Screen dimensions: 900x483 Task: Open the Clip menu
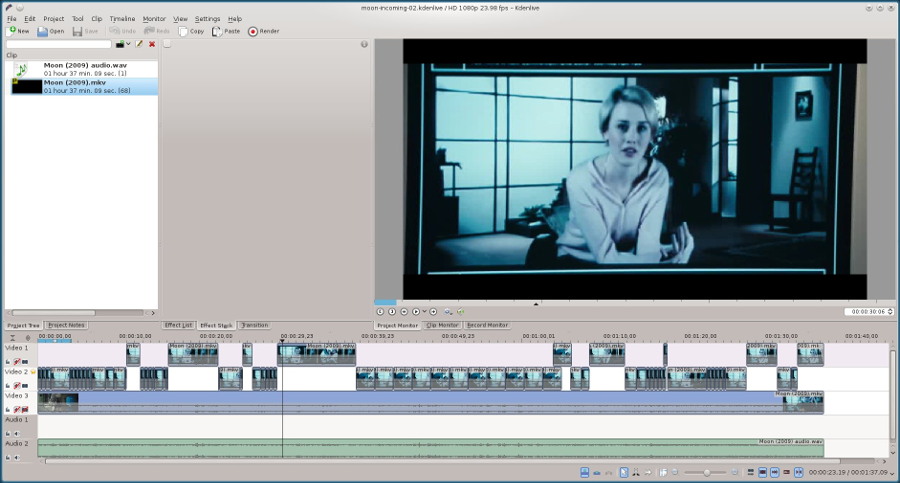pyautogui.click(x=96, y=18)
